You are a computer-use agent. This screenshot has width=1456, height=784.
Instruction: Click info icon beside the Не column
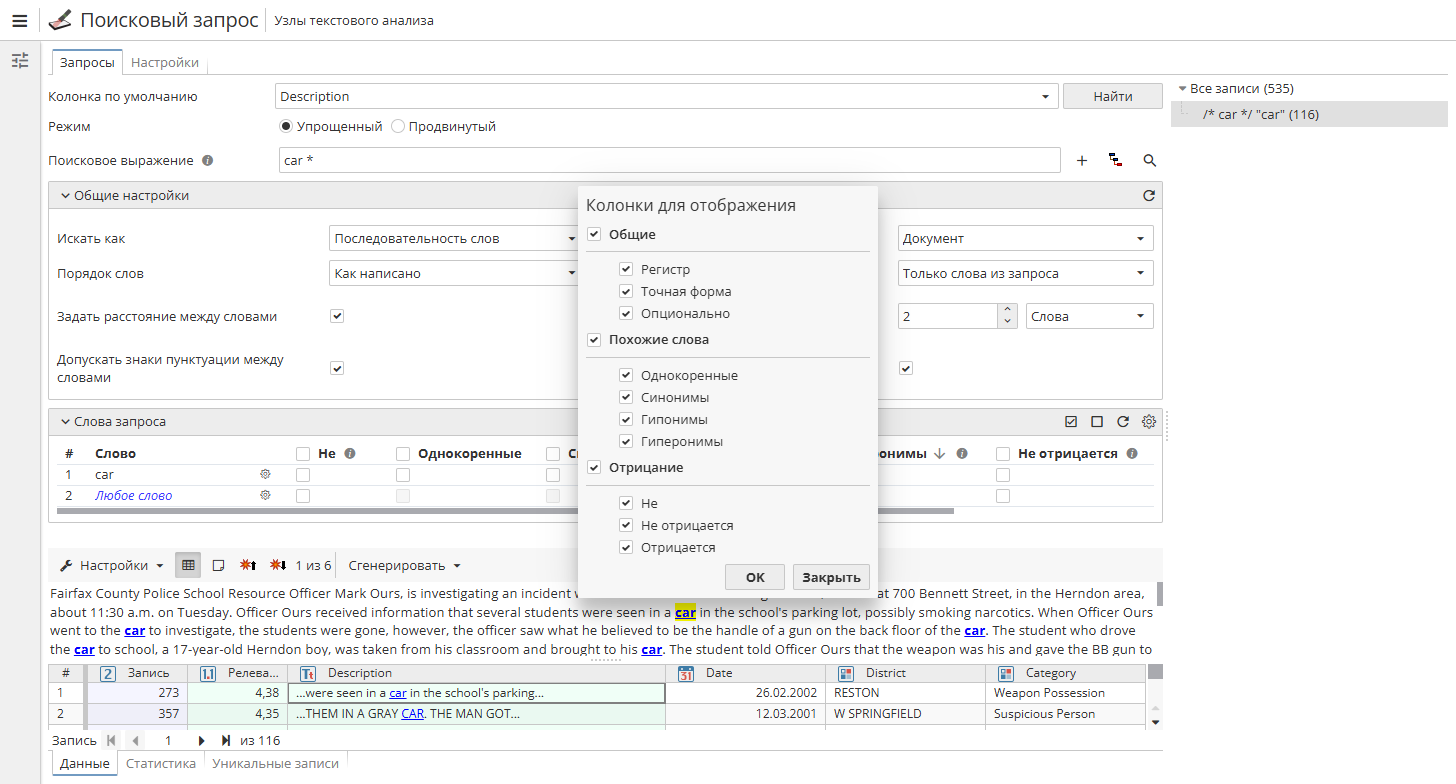point(350,453)
